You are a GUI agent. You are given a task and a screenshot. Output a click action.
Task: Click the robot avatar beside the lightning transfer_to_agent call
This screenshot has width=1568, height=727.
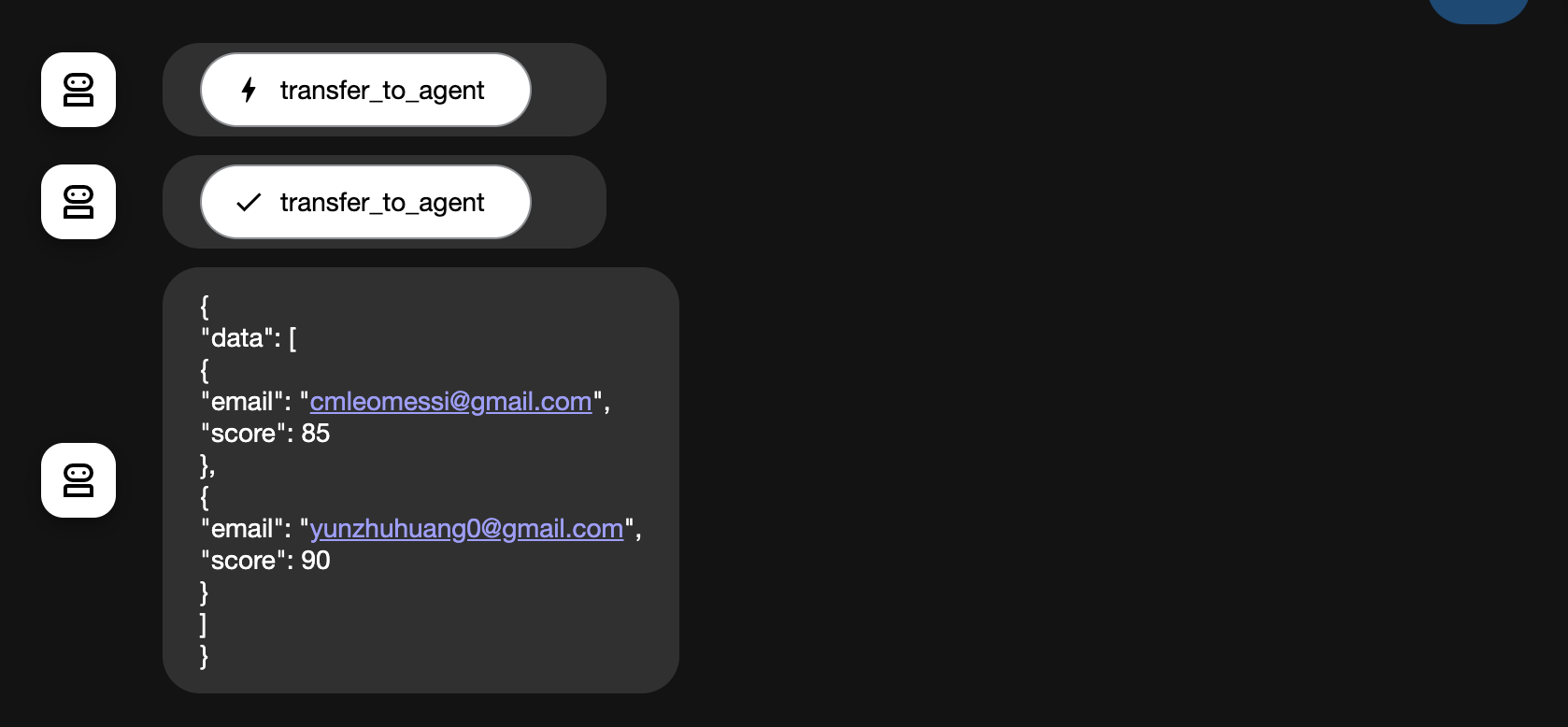78,90
